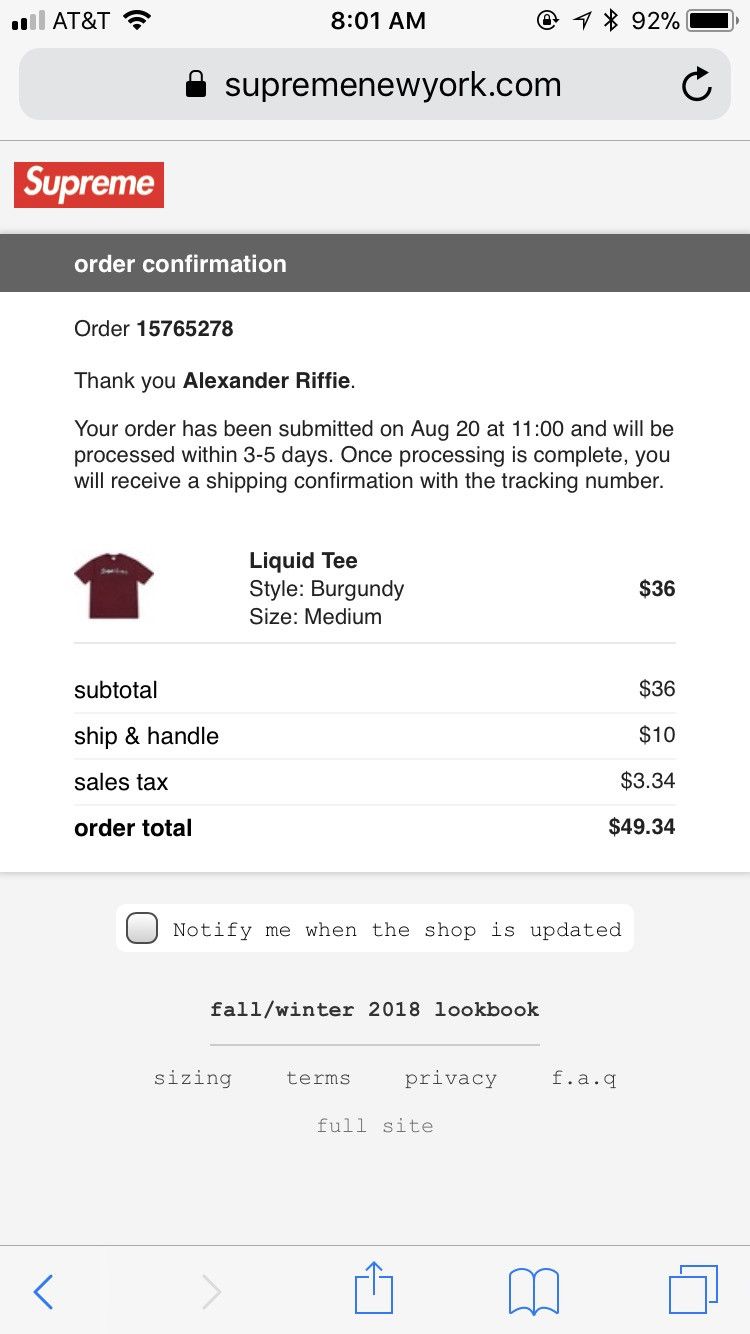This screenshot has width=750, height=1334.
Task: Tap the padlock security icon
Action: [x=196, y=85]
